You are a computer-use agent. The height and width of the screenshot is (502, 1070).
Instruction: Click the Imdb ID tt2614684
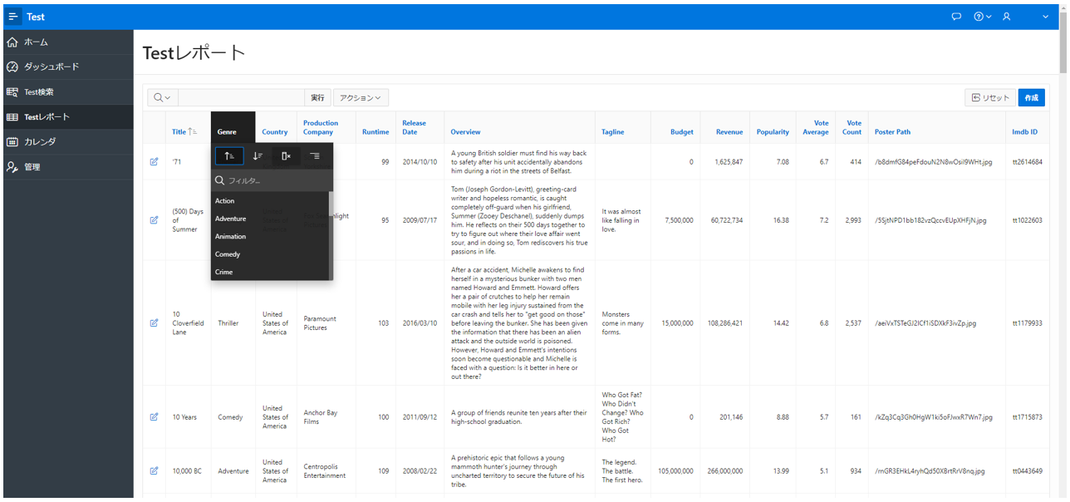pyautogui.click(x=1027, y=162)
